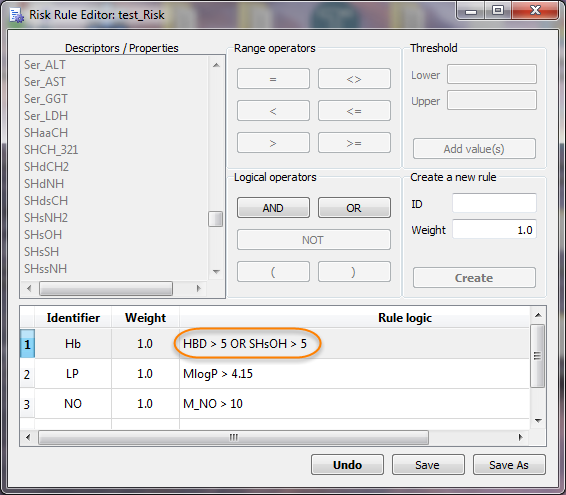Click the Hb identifier cell
Viewport: 566px width, 495px height.
pyautogui.click(x=73, y=344)
